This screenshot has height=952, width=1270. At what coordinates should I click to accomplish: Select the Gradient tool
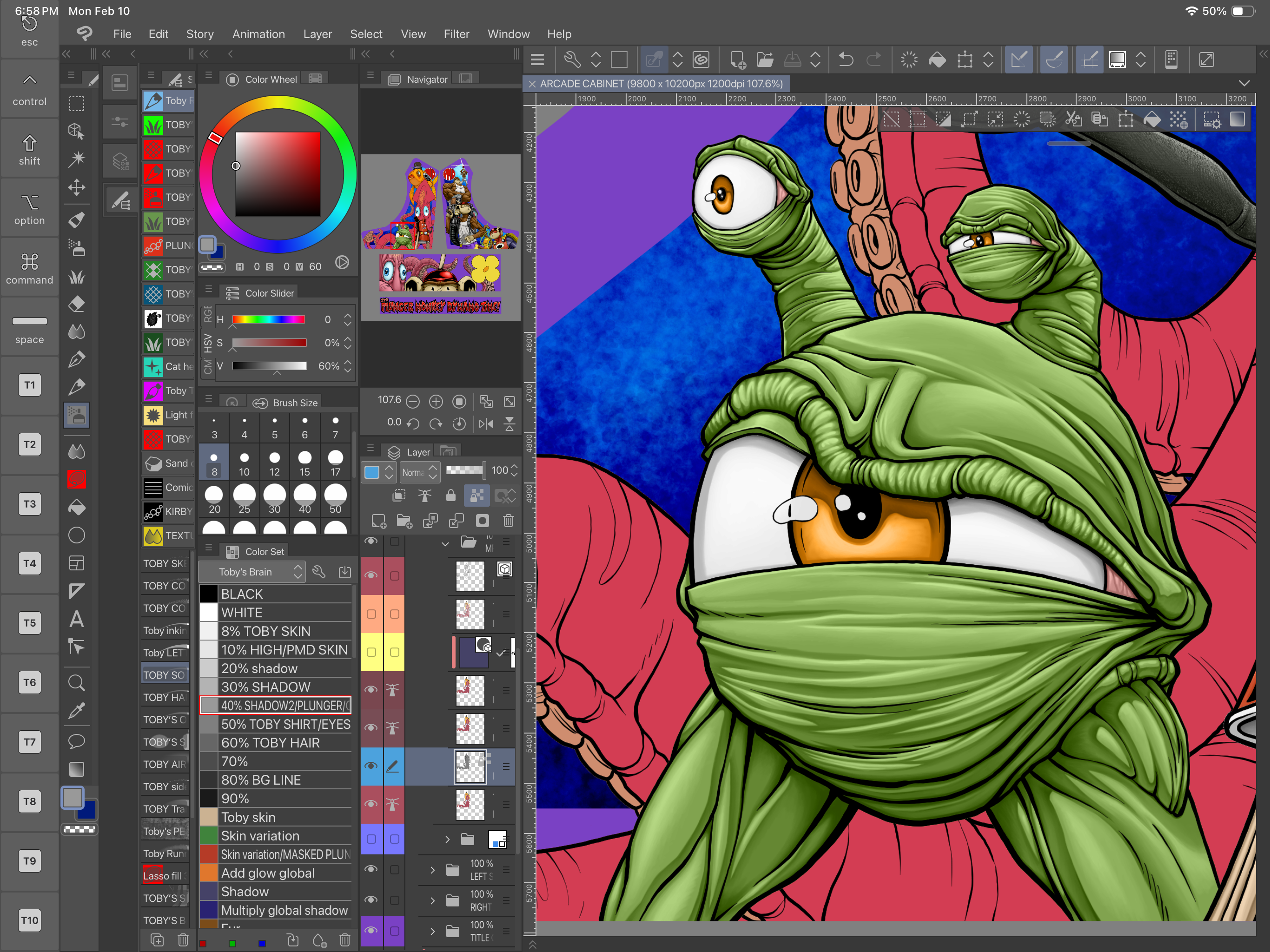pos(76,769)
